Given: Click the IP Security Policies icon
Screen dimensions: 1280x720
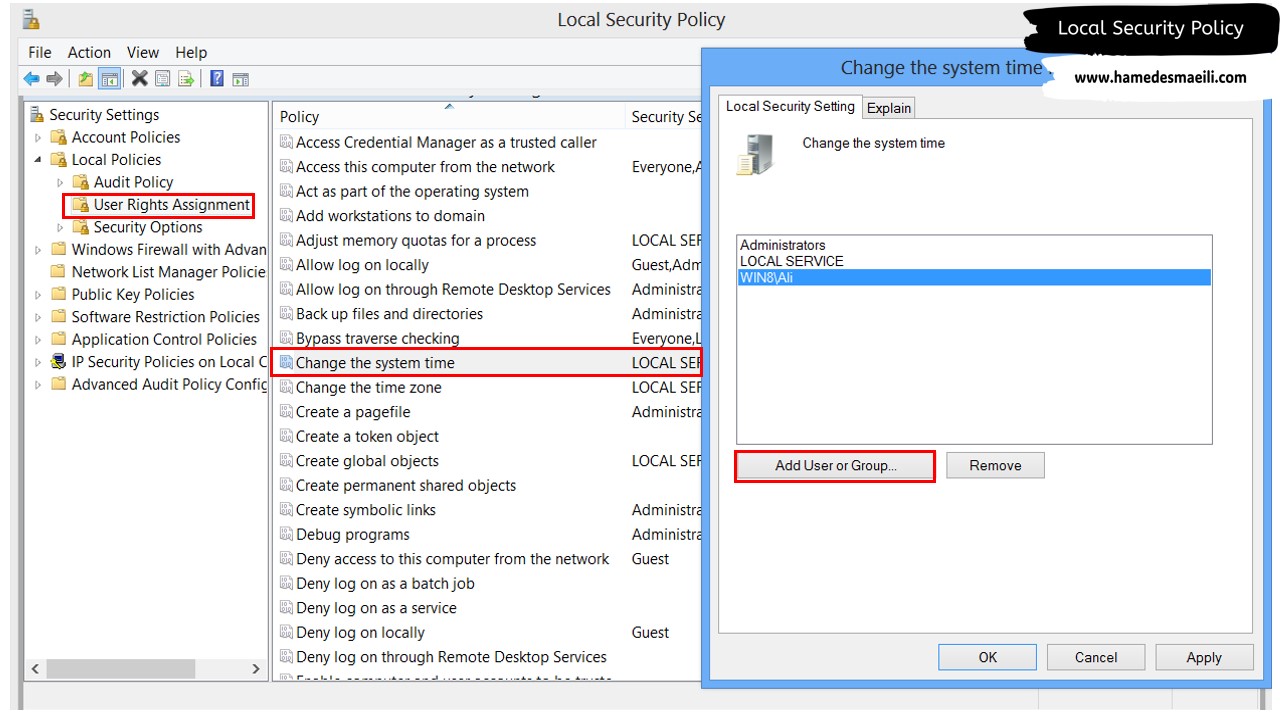Looking at the screenshot, I should (59, 362).
